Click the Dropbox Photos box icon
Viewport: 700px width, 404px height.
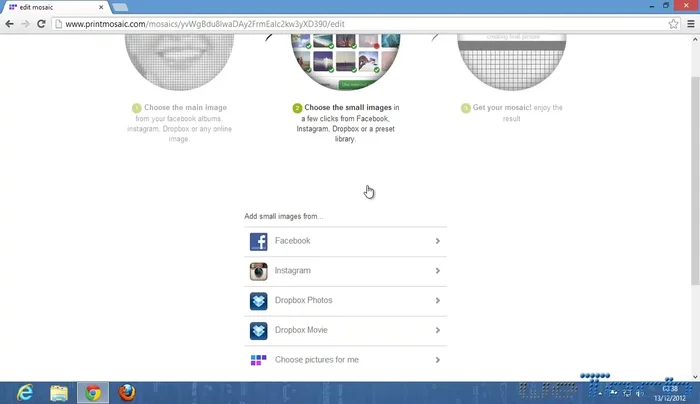(x=258, y=301)
